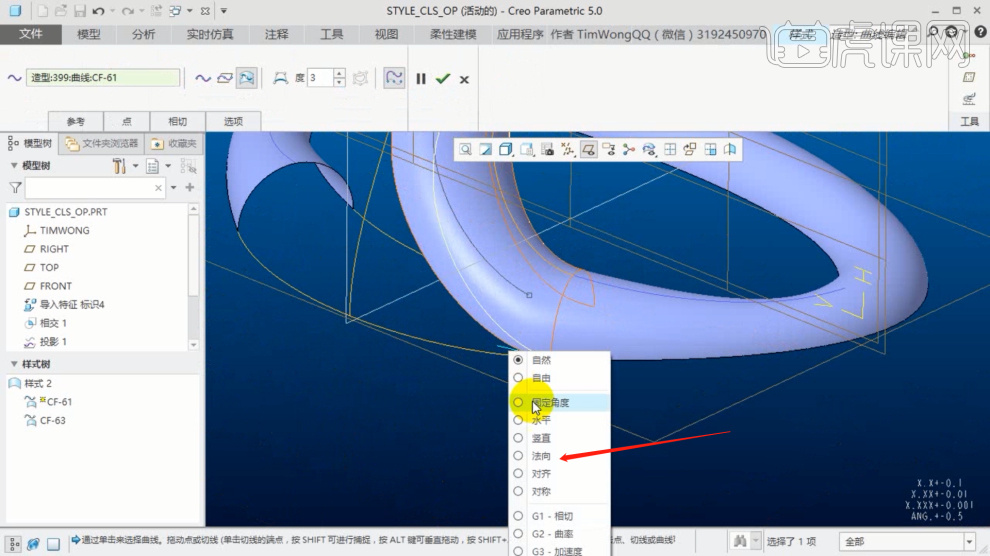The width and height of the screenshot is (990, 556).
Task: Open the 相切 dashboard panel
Action: 177,121
